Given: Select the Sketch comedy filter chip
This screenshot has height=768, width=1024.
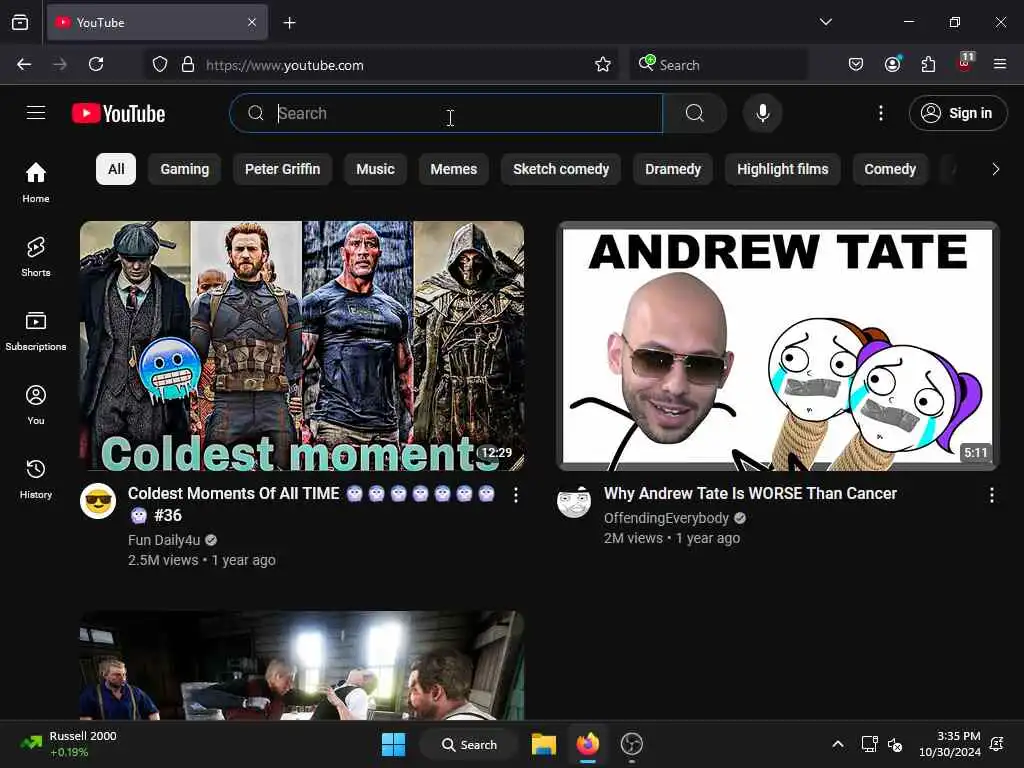Looking at the screenshot, I should [561, 169].
